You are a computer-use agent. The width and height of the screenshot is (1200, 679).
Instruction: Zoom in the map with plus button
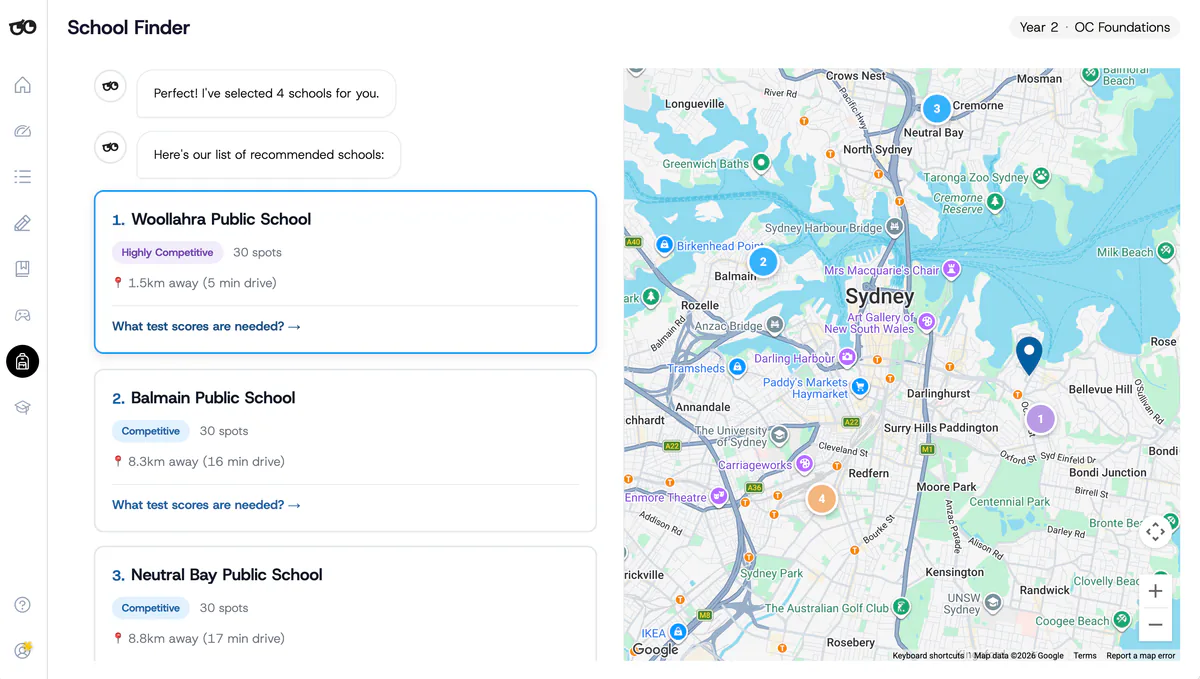[1155, 591]
